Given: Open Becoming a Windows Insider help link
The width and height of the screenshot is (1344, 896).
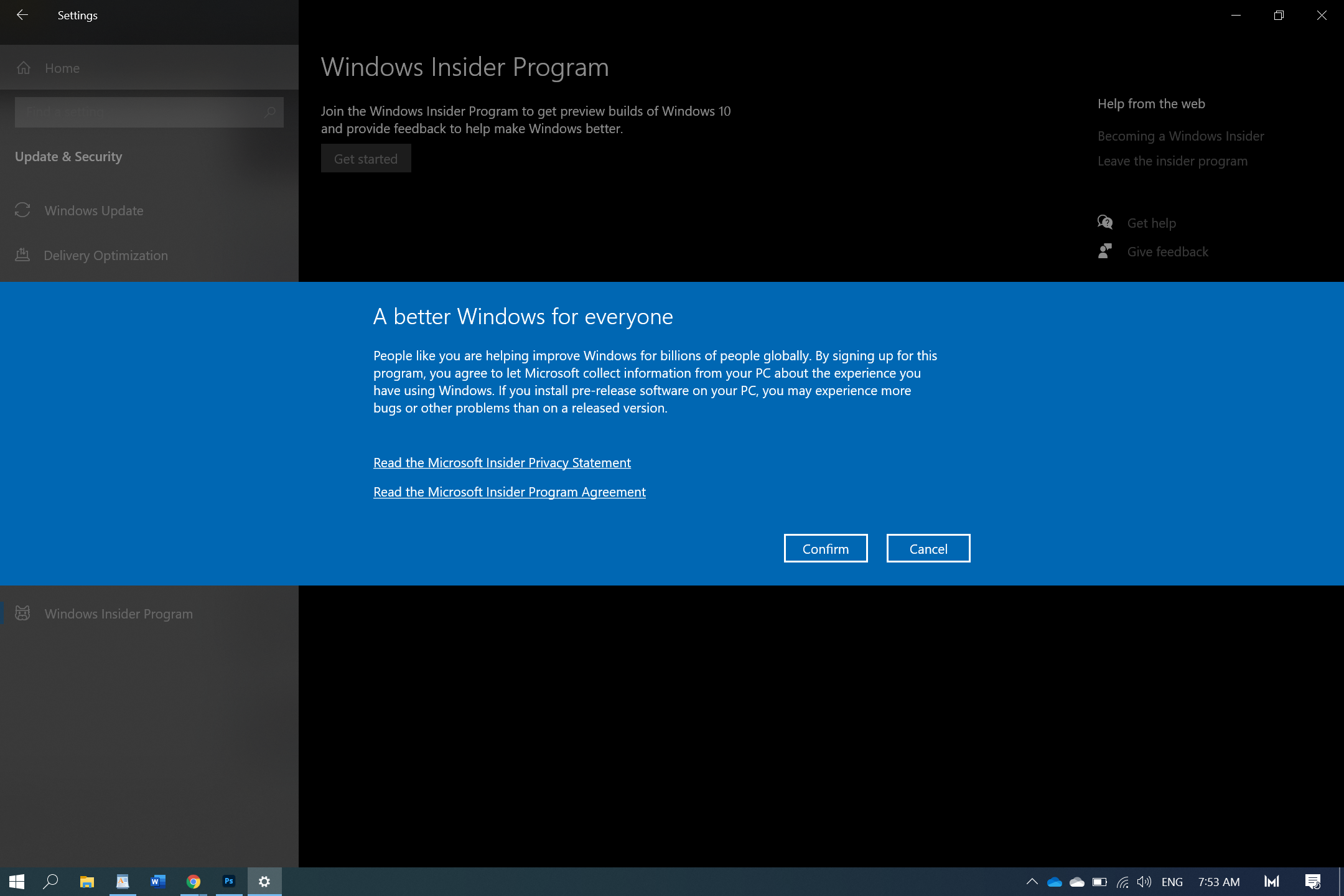Looking at the screenshot, I should pos(1180,136).
